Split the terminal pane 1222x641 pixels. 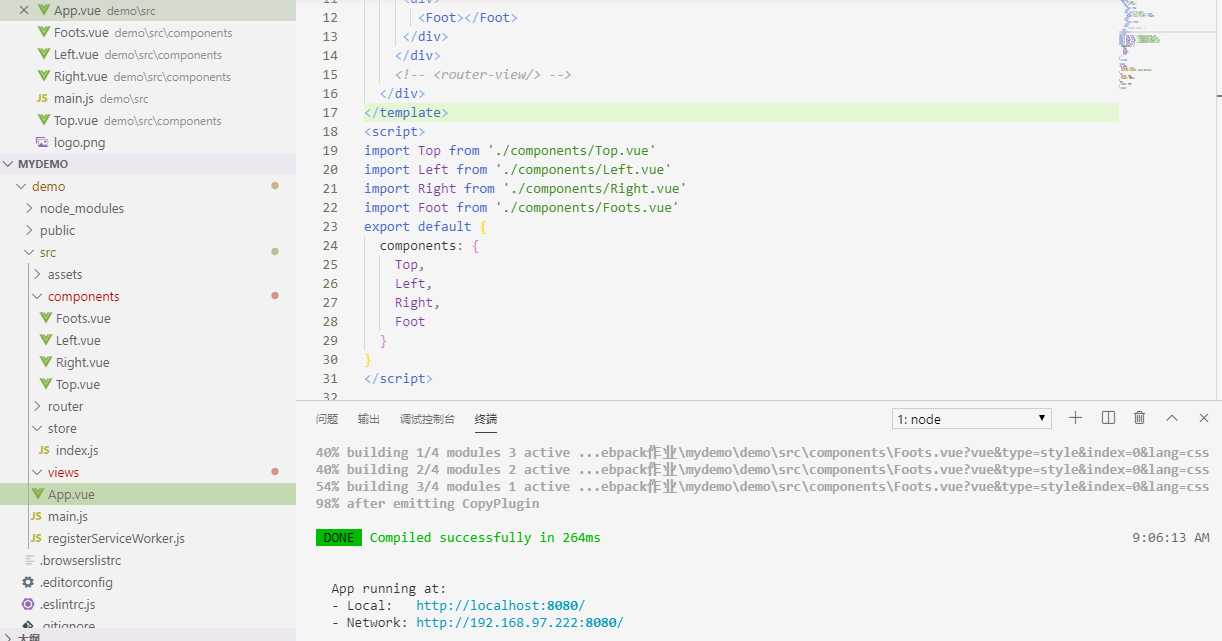click(x=1108, y=418)
